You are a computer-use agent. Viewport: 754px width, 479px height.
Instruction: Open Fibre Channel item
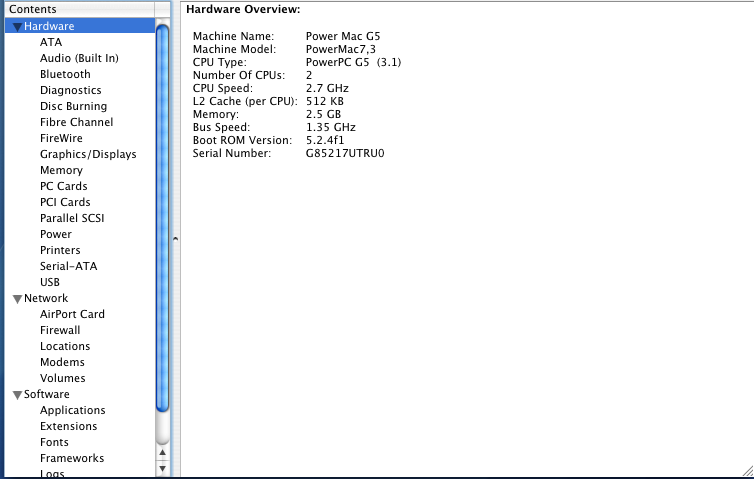pyautogui.click(x=76, y=122)
